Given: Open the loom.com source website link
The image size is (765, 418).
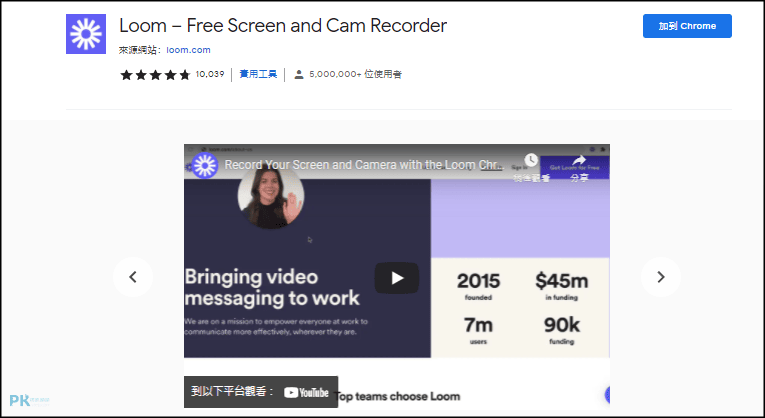Looking at the screenshot, I should (x=188, y=50).
